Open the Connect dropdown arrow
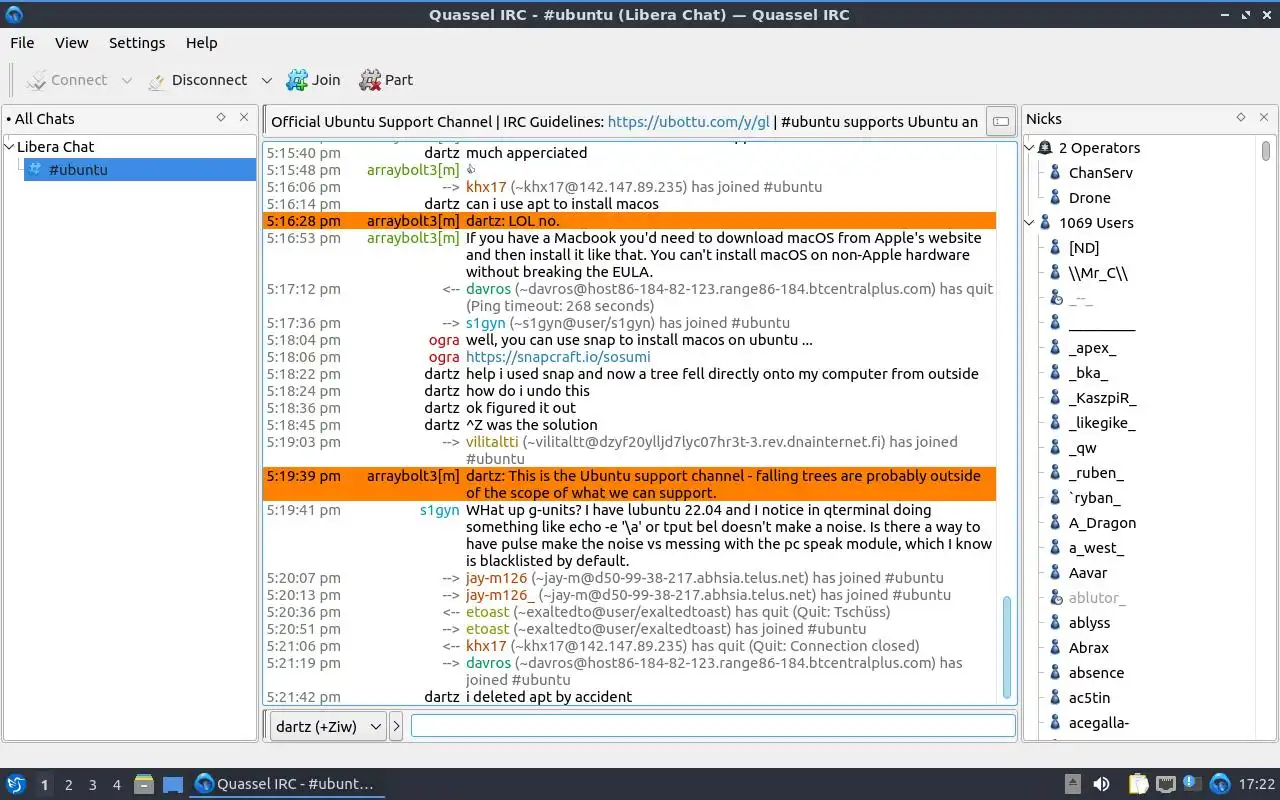Screen dimensions: 1280x800 [x=126, y=80]
